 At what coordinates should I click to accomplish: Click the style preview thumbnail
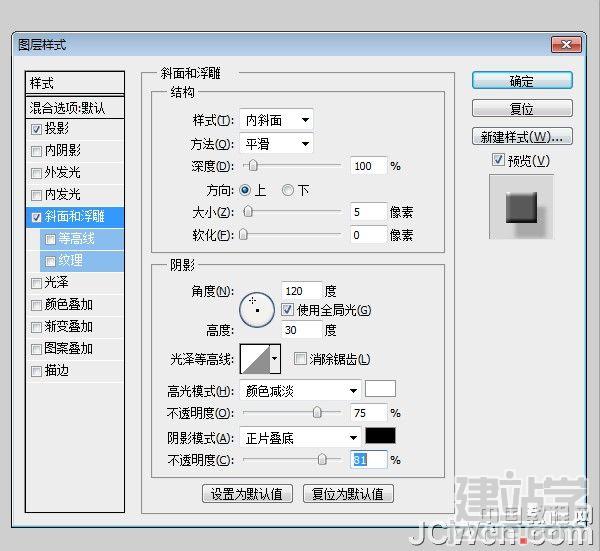click(x=521, y=207)
